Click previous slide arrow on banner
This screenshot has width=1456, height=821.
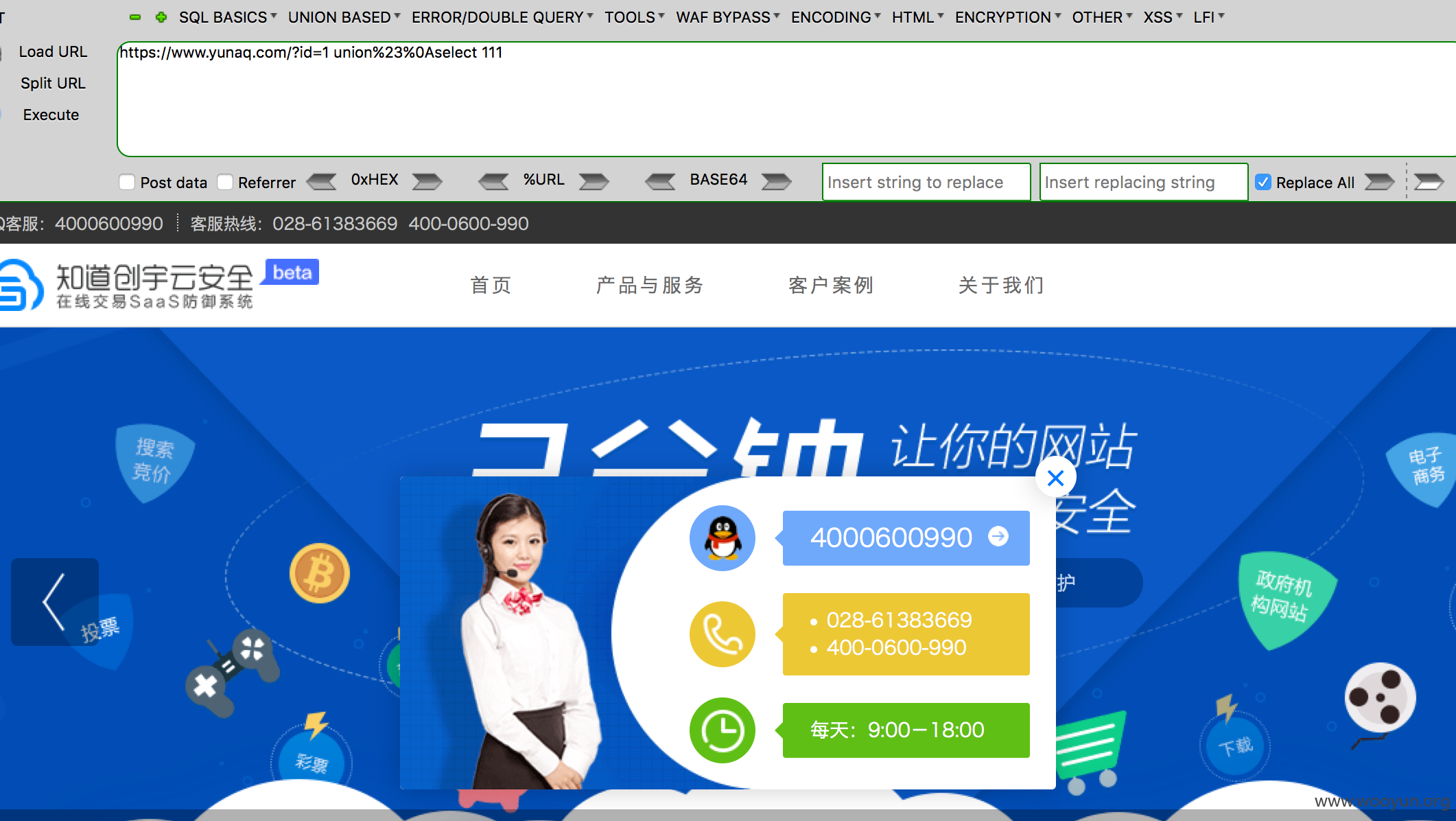[55, 601]
